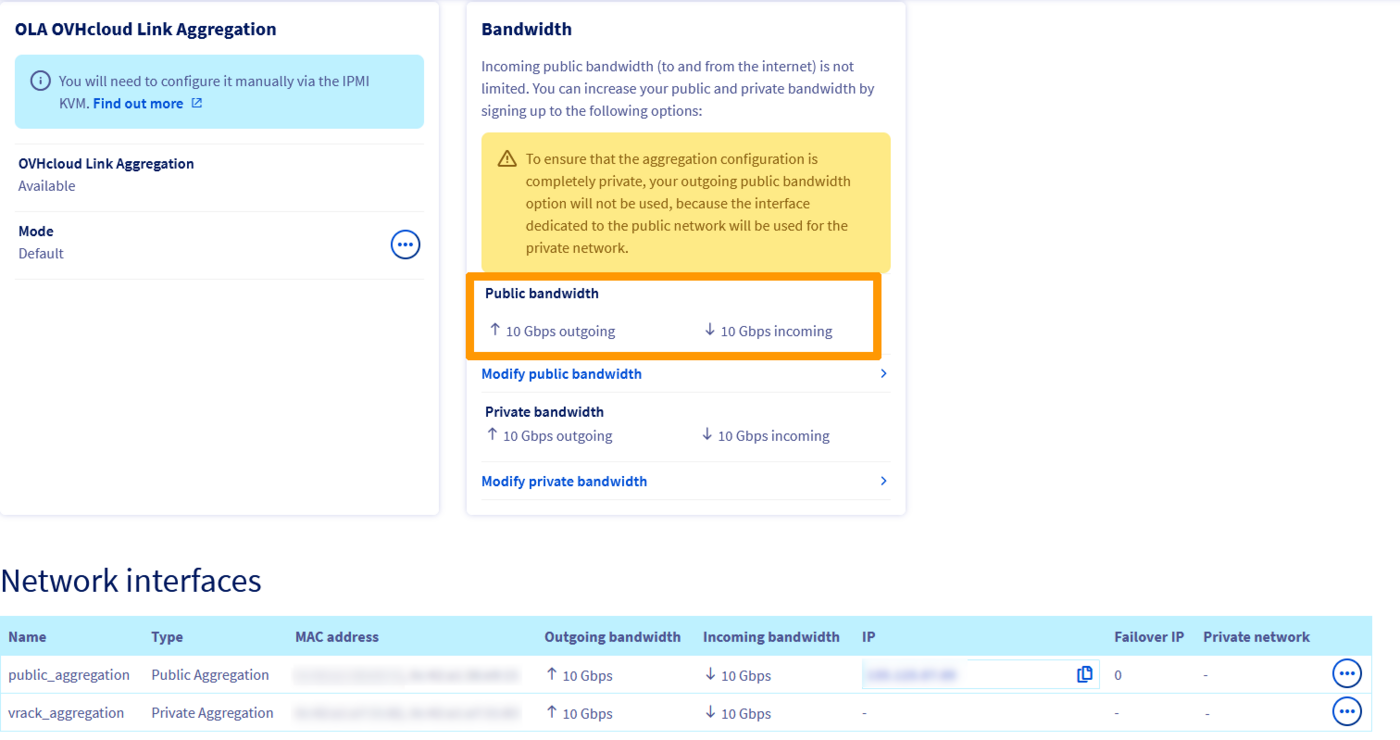The height and width of the screenshot is (740, 1400).
Task: Open the Find out more link
Action: (138, 103)
